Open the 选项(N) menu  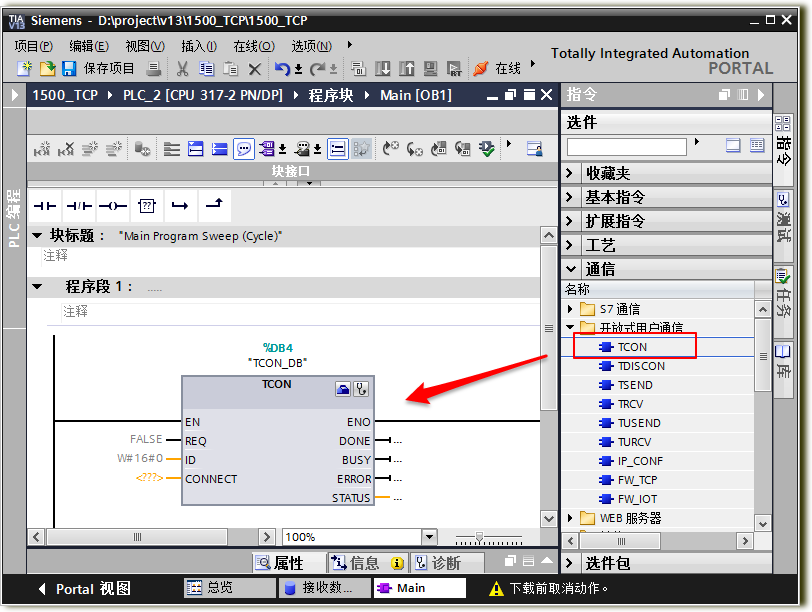[311, 46]
